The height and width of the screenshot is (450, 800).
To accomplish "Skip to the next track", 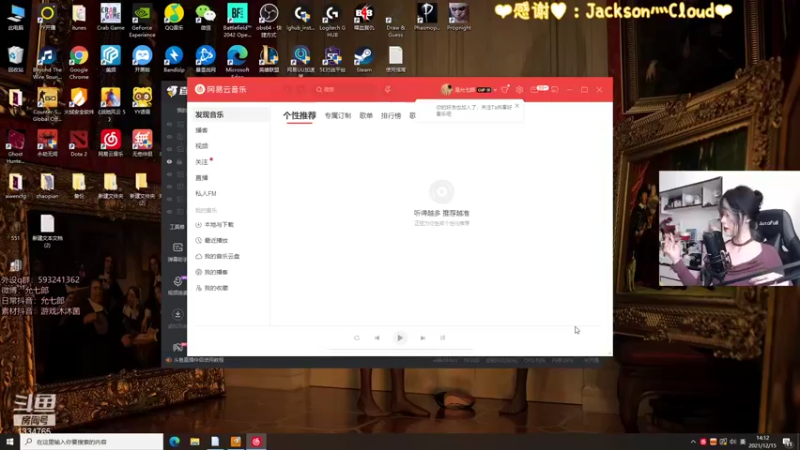I will (x=422, y=338).
